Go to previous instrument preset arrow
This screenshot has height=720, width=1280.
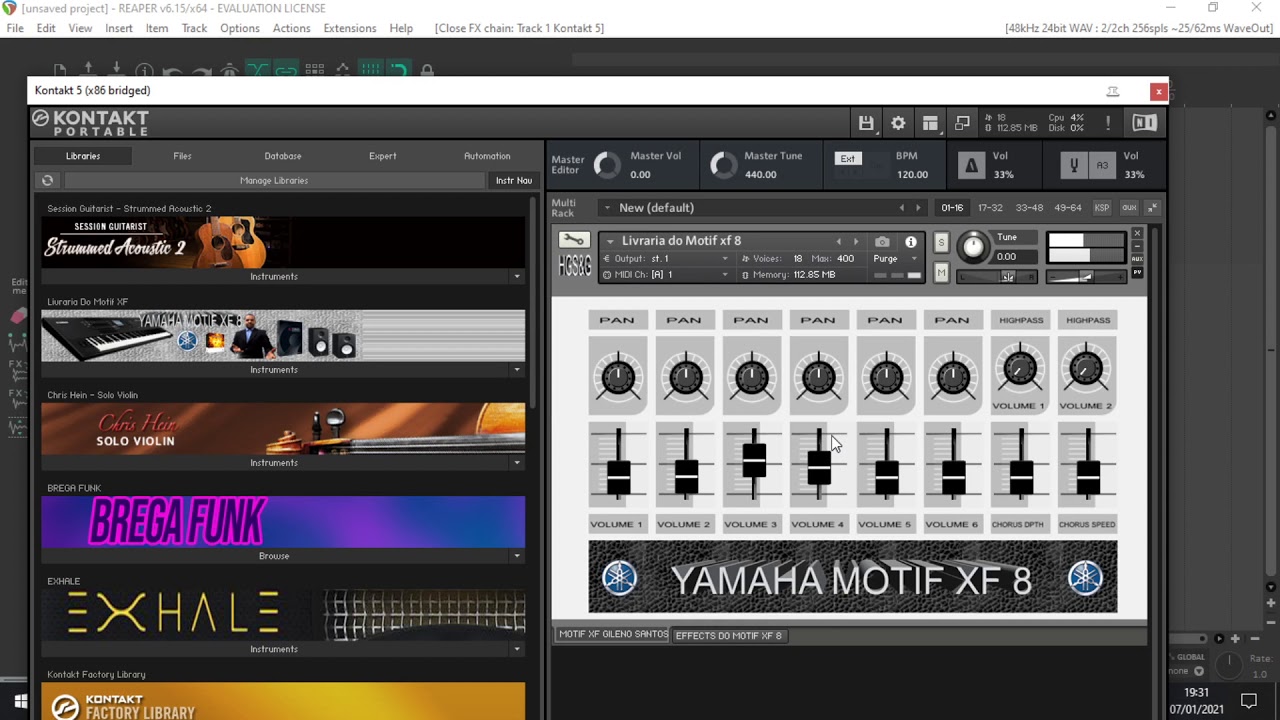tap(839, 242)
